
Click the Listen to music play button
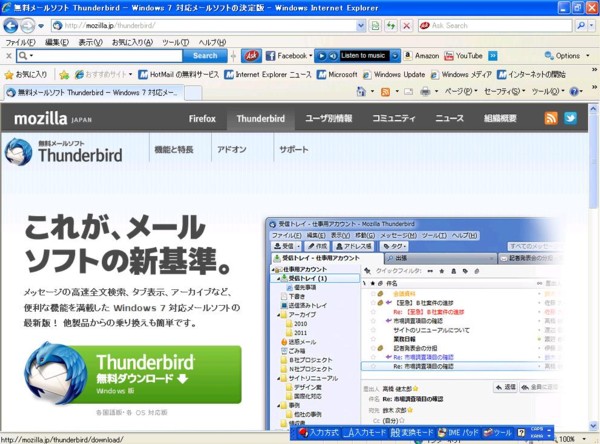[322, 56]
